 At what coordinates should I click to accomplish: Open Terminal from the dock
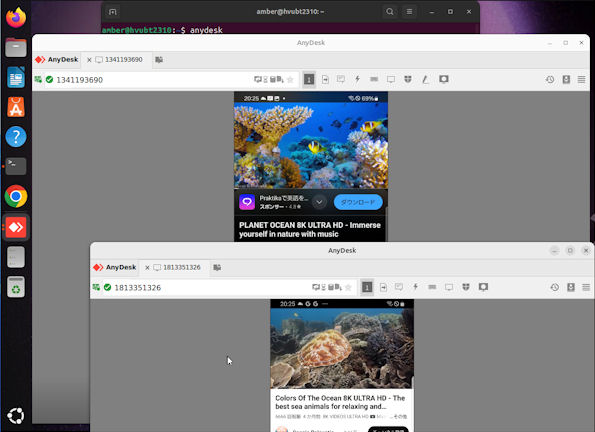(x=16, y=166)
